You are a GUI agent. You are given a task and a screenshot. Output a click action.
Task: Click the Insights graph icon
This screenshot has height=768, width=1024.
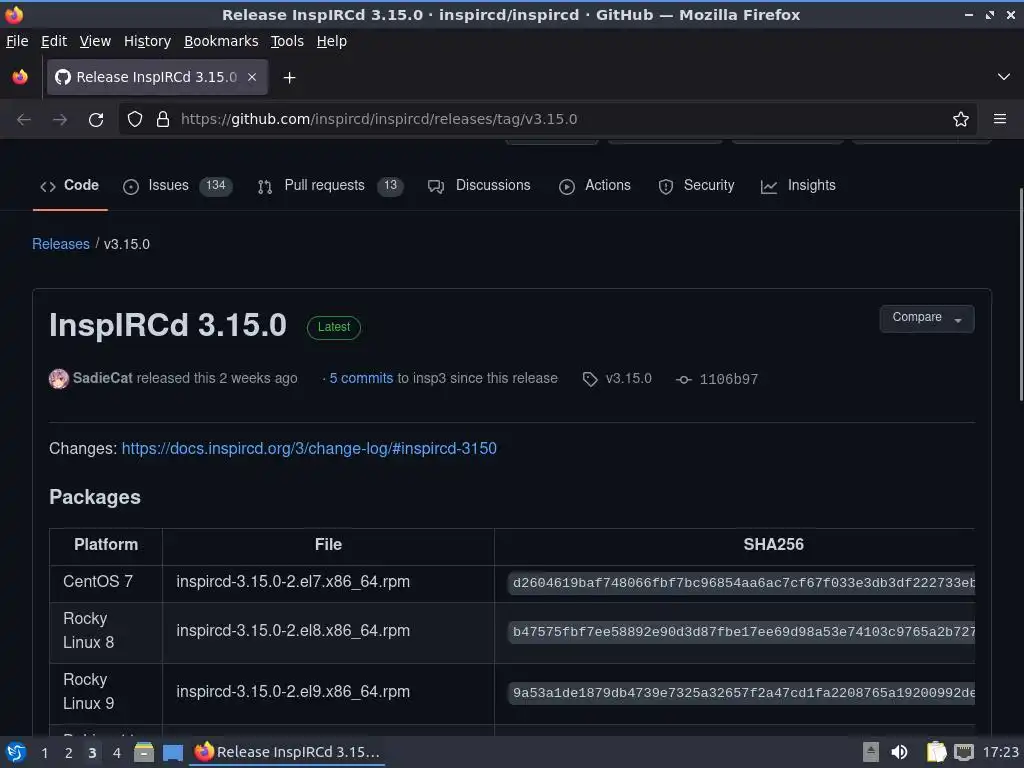tap(769, 187)
